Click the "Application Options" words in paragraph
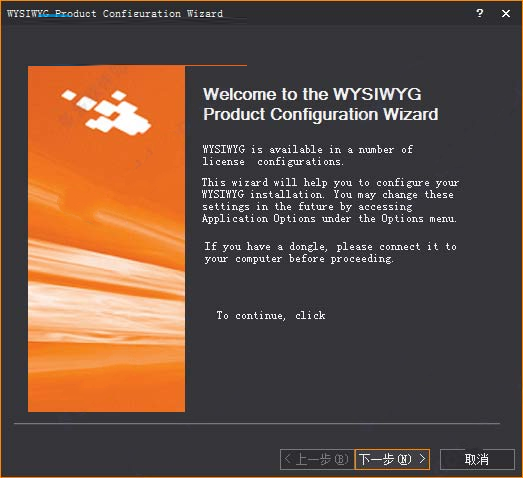This screenshot has width=523, height=478. [x=259, y=219]
